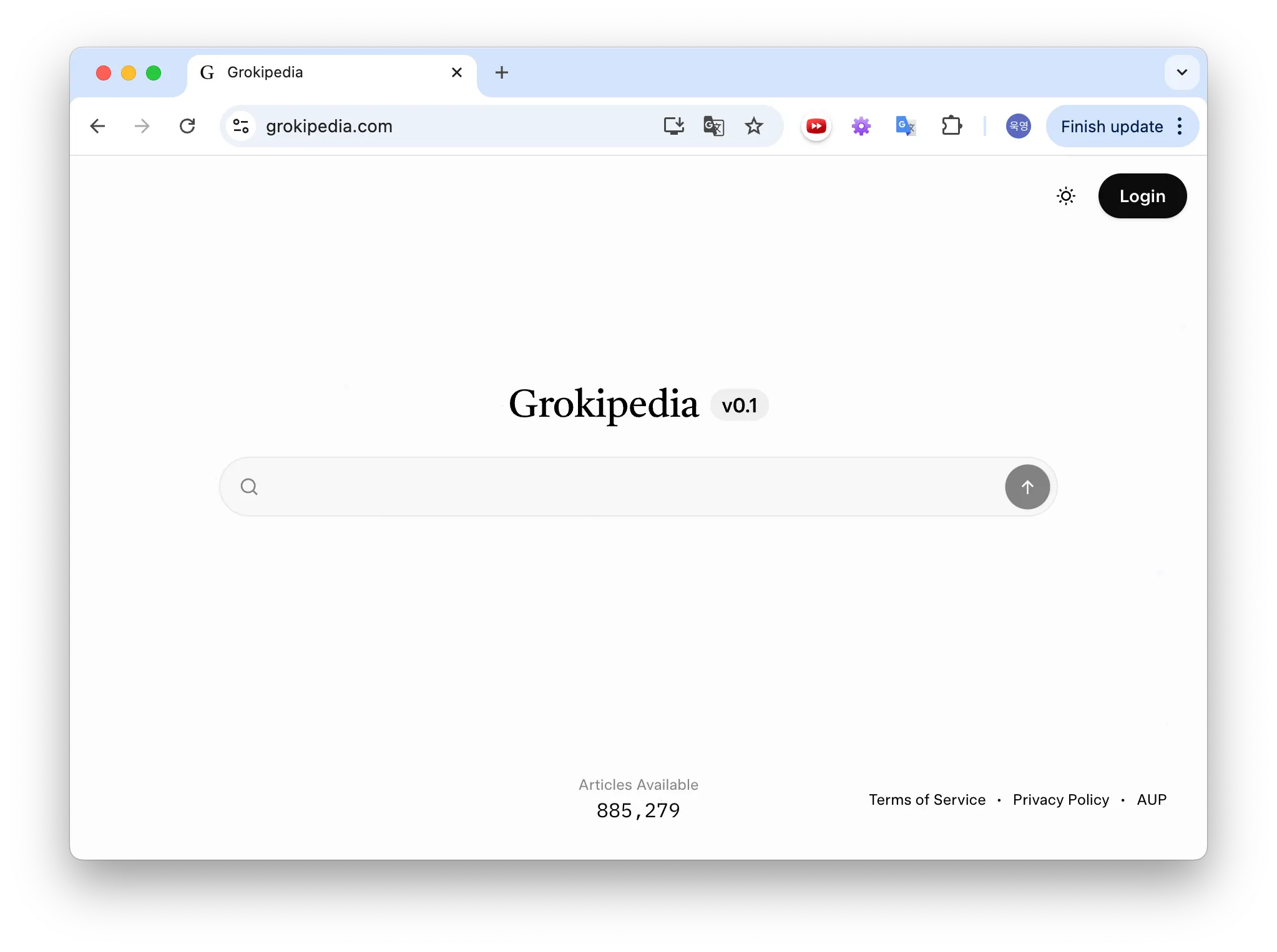Open the Extensions puzzle piece menu
Image resolution: width=1277 pixels, height=952 pixels.
(951, 126)
